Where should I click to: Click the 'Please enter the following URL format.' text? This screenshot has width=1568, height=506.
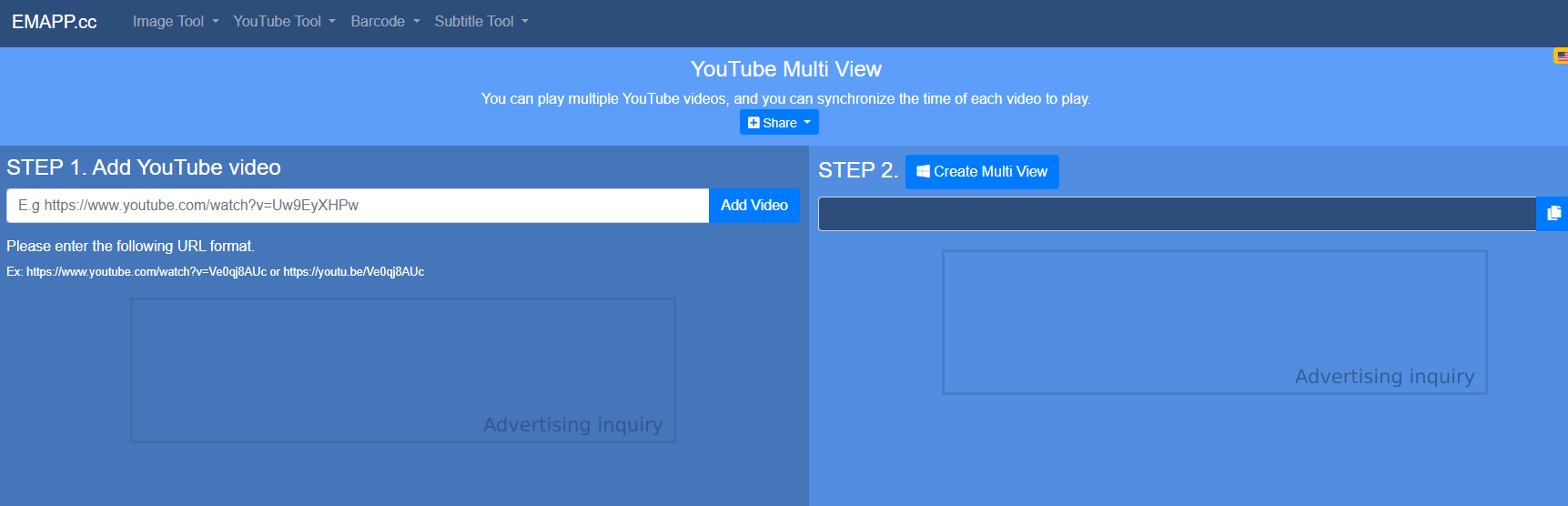(x=131, y=246)
